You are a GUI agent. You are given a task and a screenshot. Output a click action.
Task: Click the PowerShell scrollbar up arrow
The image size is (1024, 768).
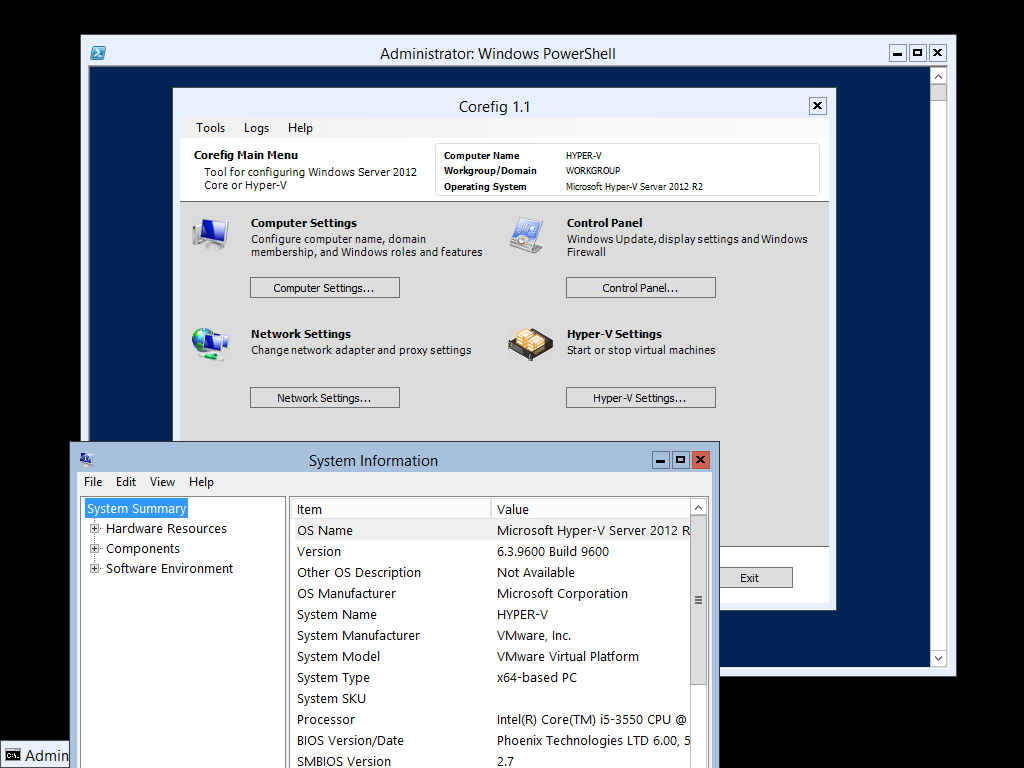pyautogui.click(x=938, y=76)
